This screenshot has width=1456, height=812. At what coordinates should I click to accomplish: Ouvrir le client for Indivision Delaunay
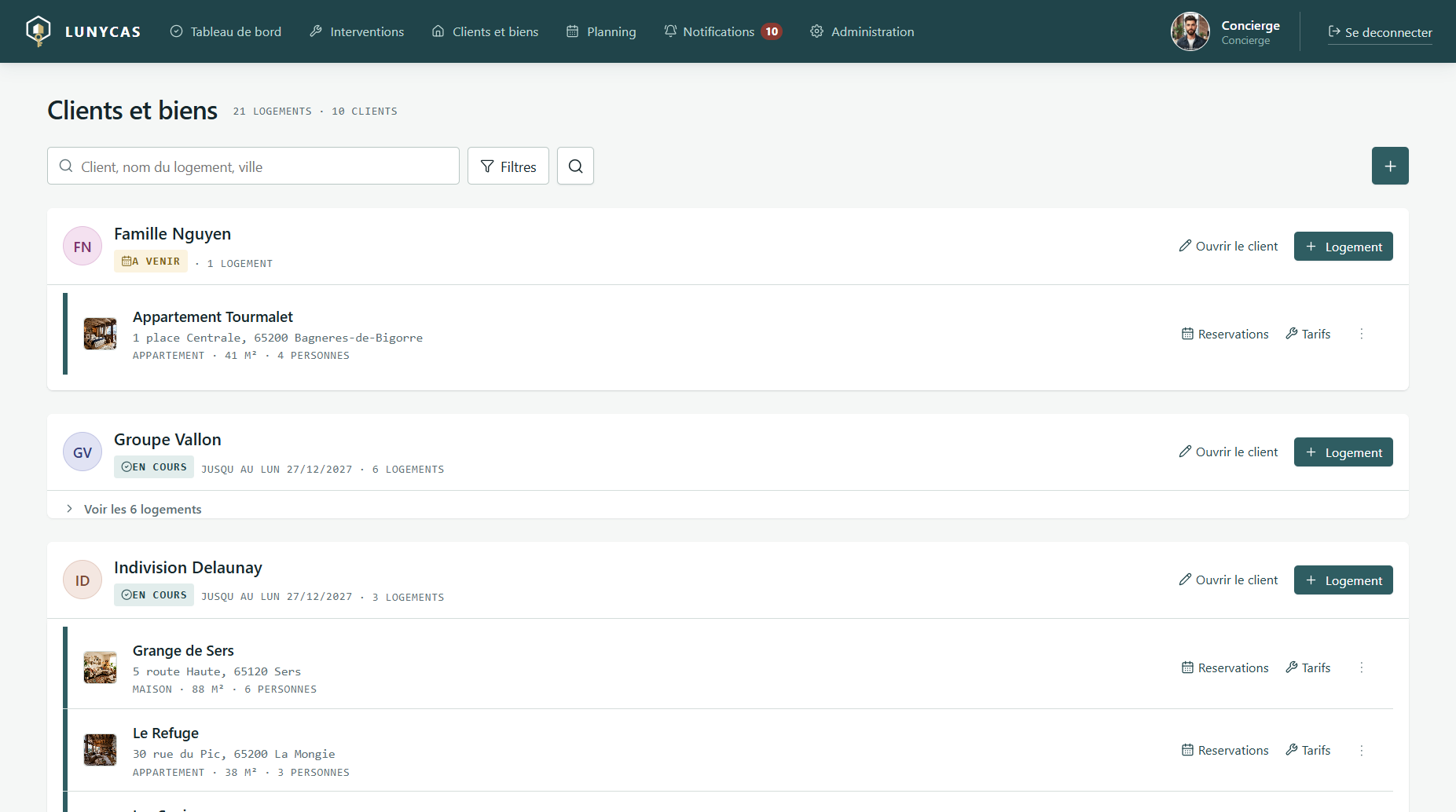(1228, 580)
